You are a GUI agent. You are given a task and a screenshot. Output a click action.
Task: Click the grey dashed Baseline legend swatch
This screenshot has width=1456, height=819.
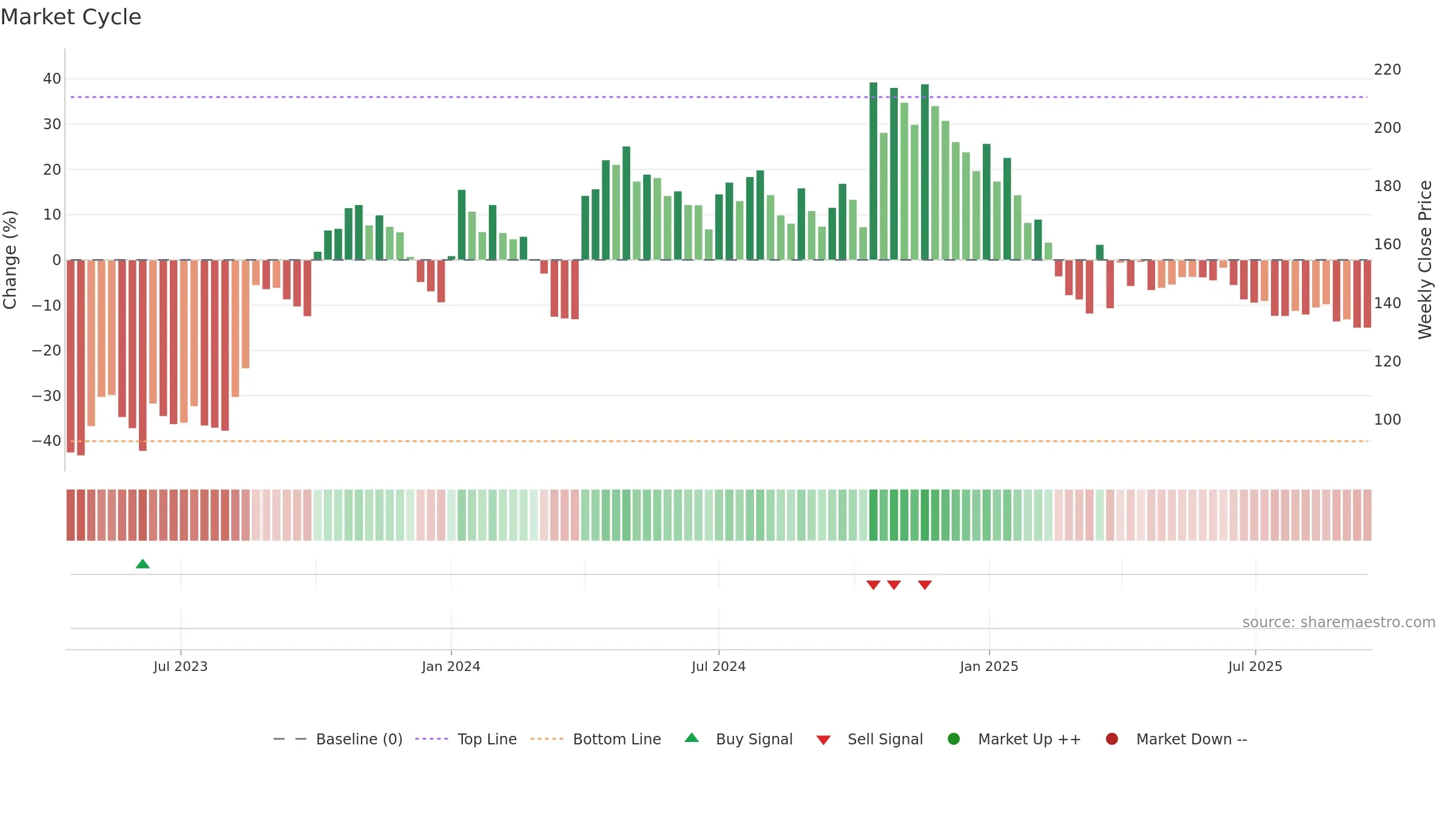tap(290, 739)
